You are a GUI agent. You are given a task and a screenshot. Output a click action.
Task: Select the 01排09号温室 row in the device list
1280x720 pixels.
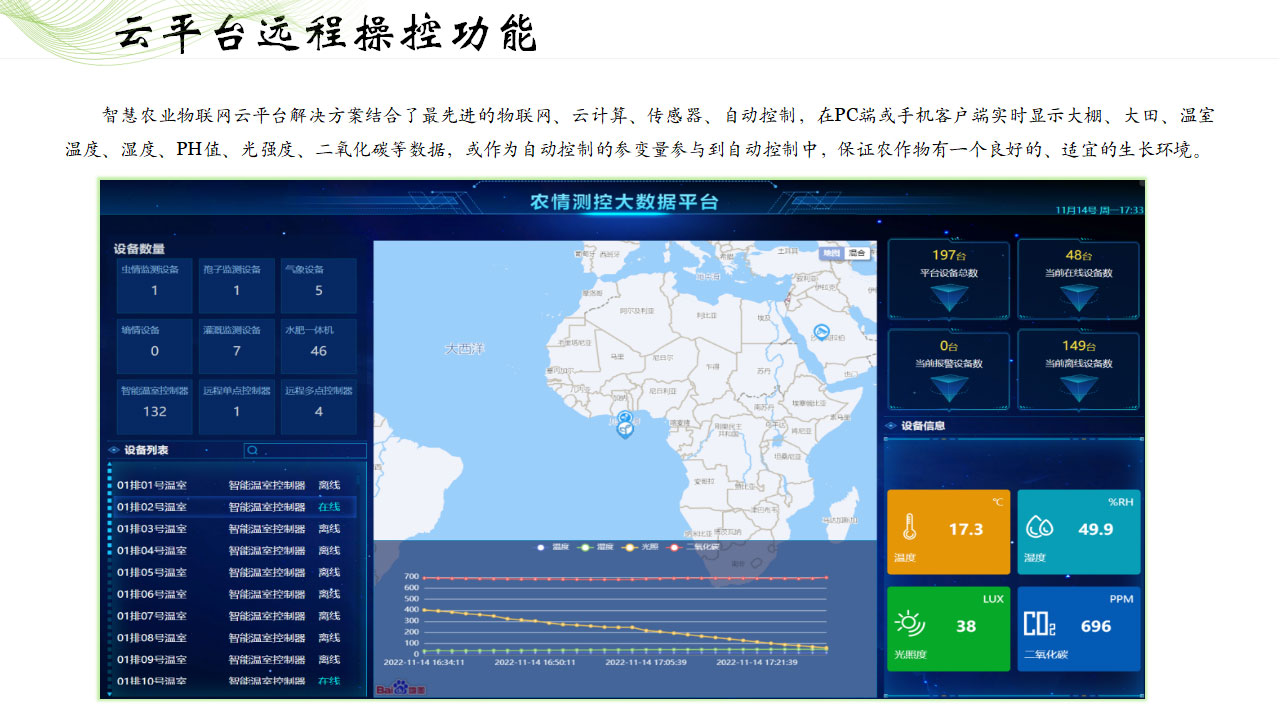point(235,660)
